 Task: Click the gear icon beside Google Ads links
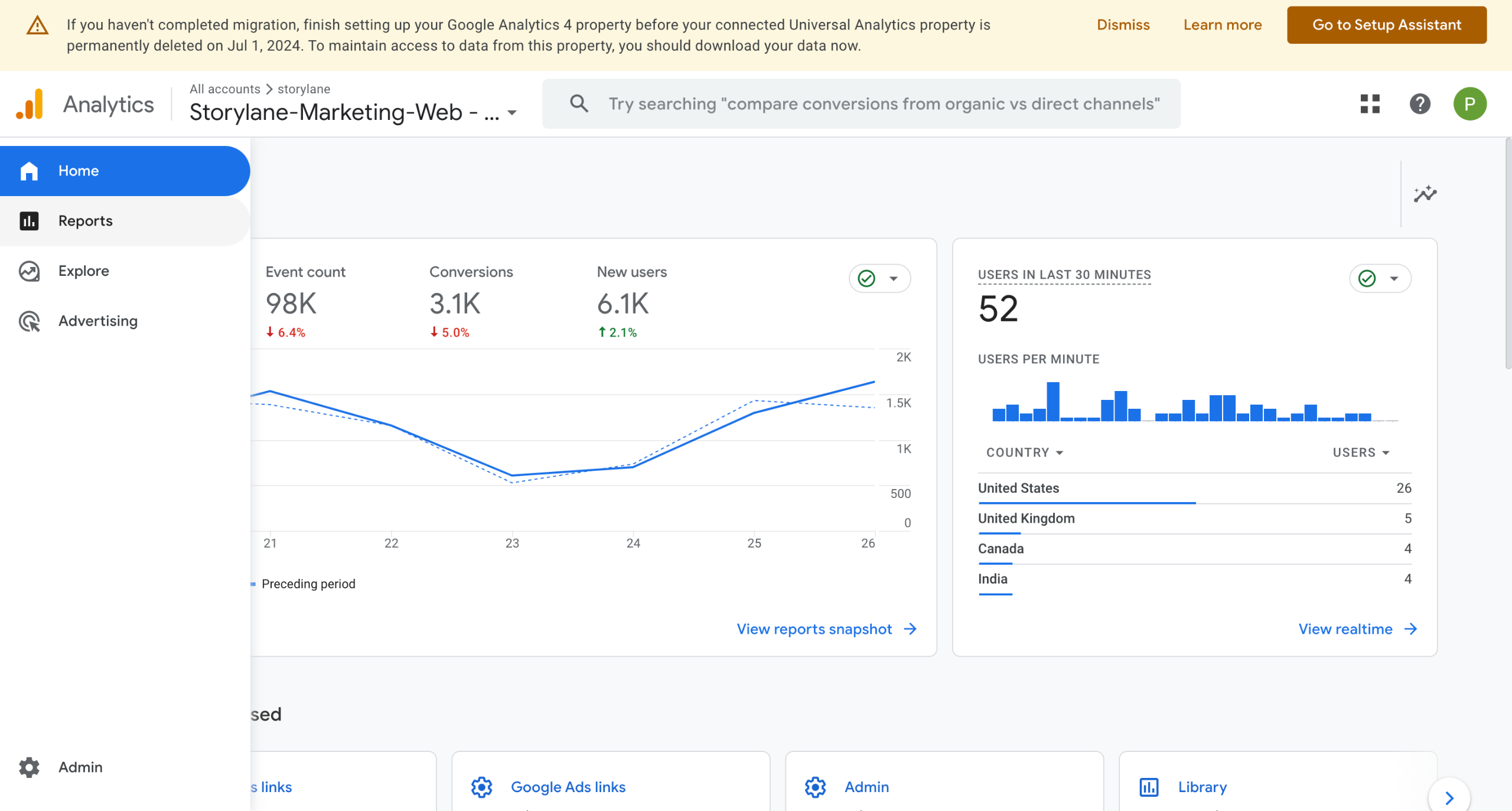pos(481,787)
